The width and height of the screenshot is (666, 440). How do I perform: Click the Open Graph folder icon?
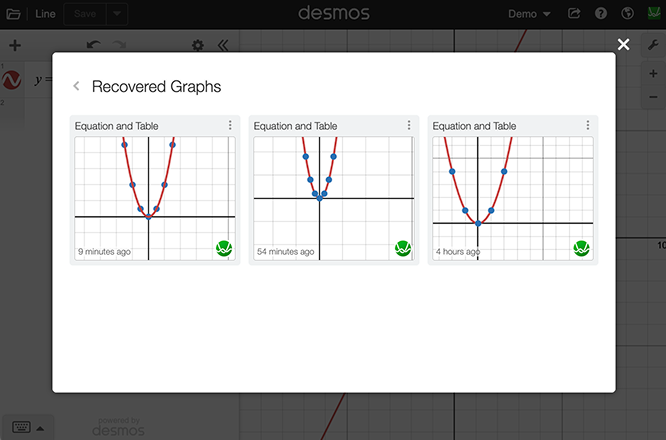[13, 14]
